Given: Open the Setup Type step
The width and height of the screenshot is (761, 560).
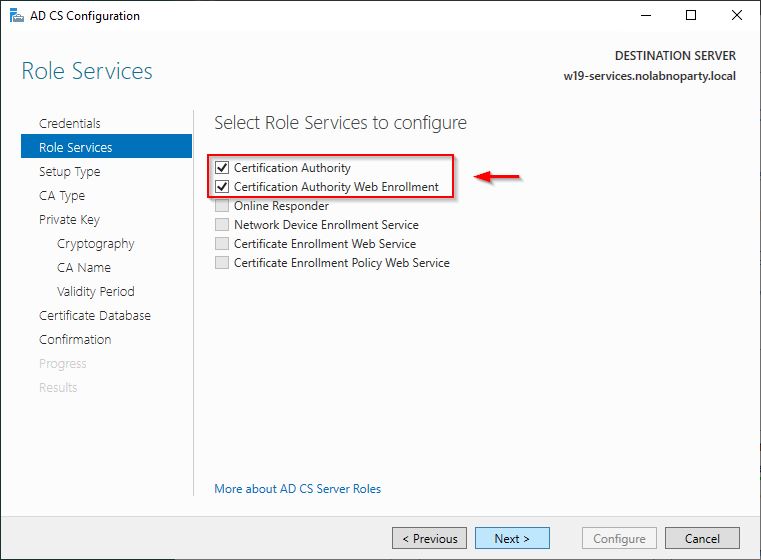Looking at the screenshot, I should (x=70, y=172).
